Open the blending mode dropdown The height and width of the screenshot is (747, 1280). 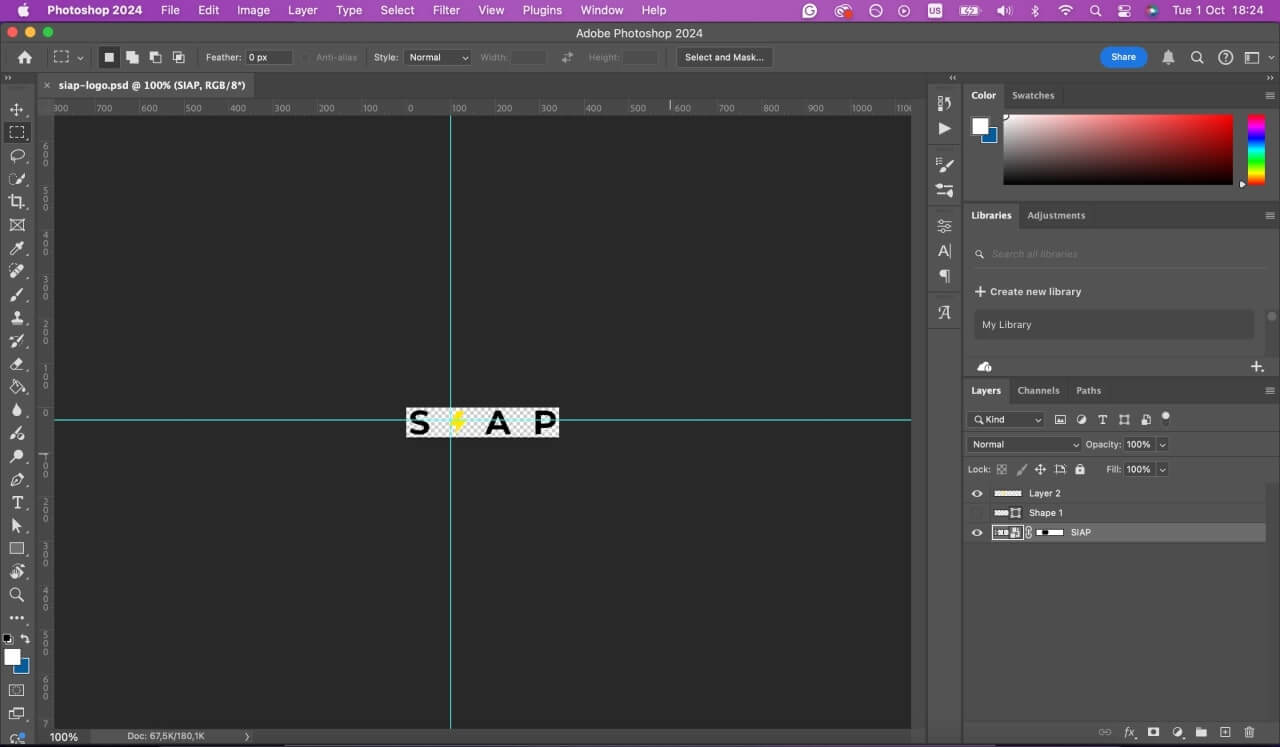1024,444
